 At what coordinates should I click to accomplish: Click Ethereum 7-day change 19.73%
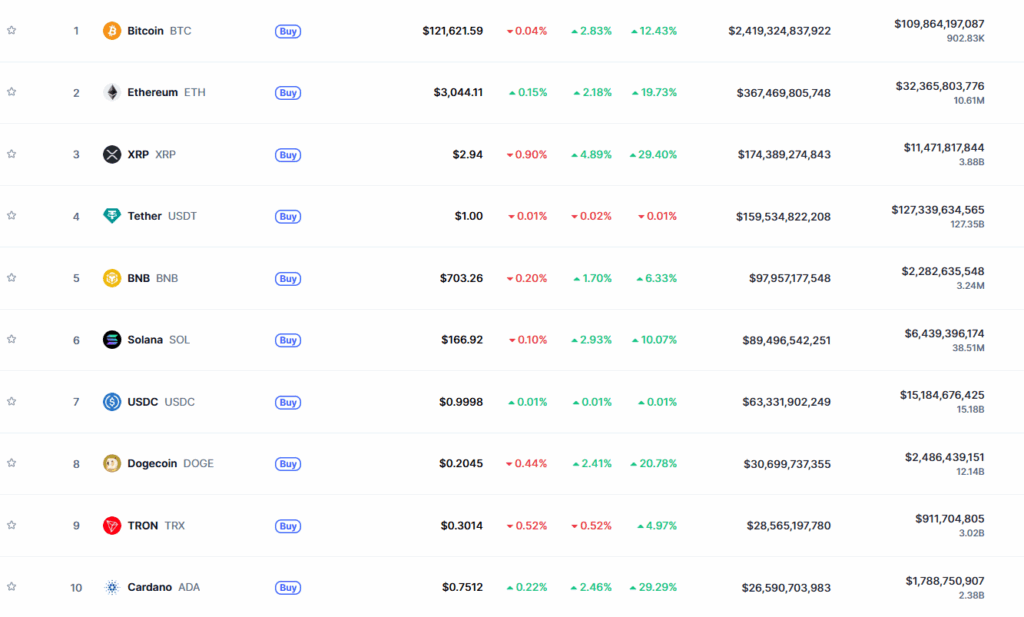tap(654, 92)
